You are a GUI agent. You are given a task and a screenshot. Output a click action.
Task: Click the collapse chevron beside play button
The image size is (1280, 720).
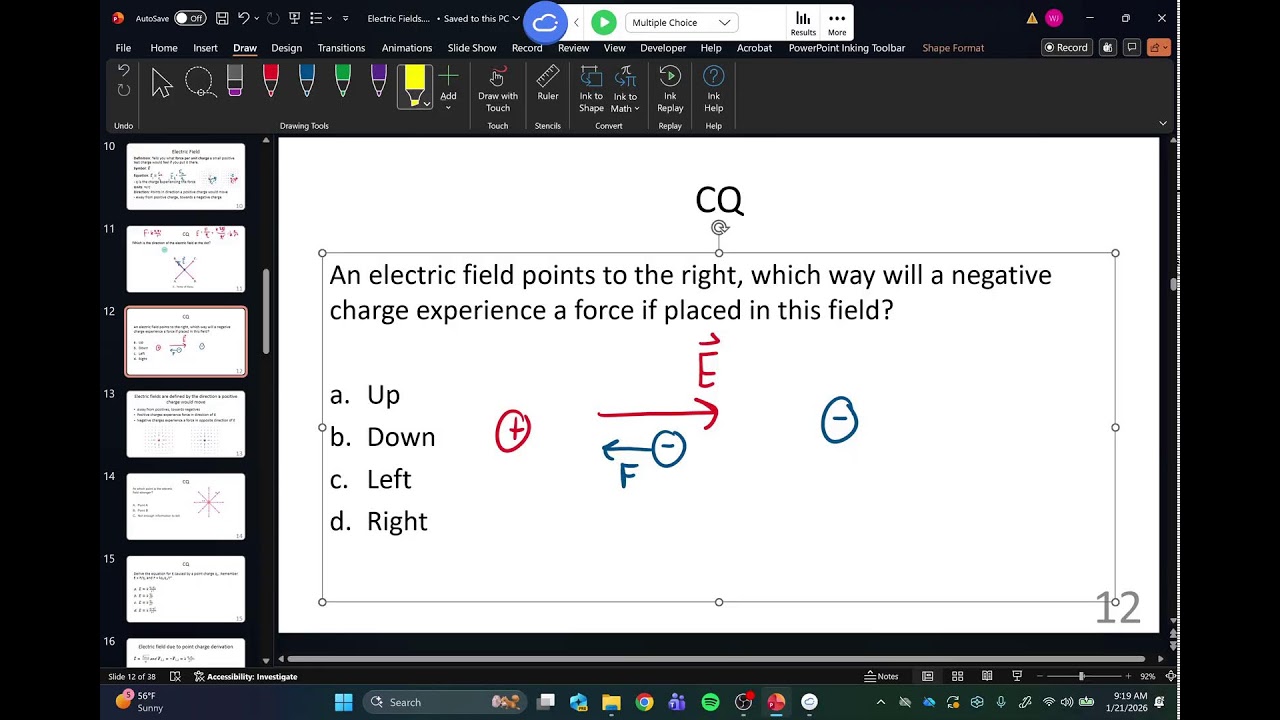point(576,22)
